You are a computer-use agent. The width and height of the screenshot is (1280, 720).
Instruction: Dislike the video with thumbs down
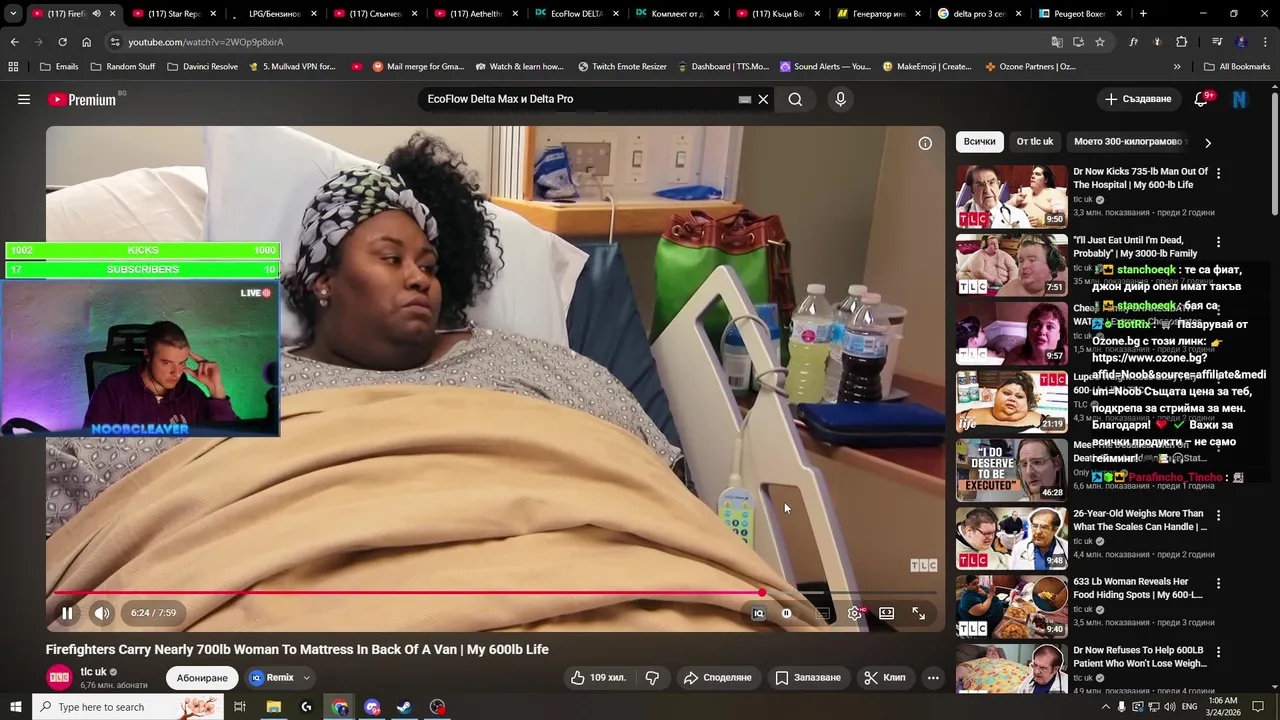coord(652,677)
